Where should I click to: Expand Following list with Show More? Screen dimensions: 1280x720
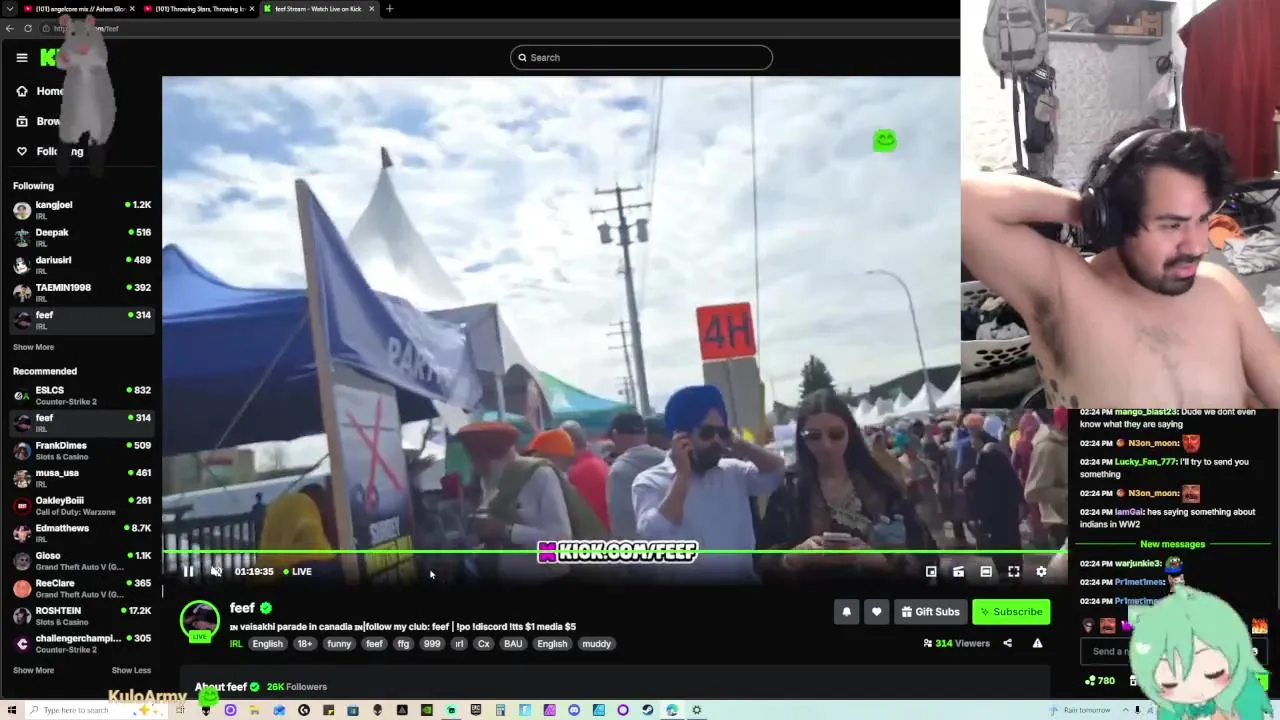tap(33, 347)
